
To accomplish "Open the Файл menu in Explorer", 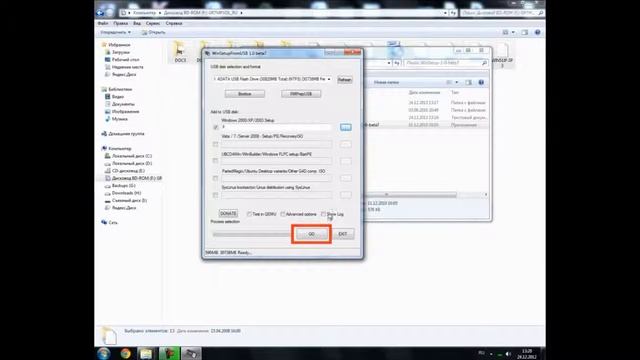I will (x=103, y=23).
